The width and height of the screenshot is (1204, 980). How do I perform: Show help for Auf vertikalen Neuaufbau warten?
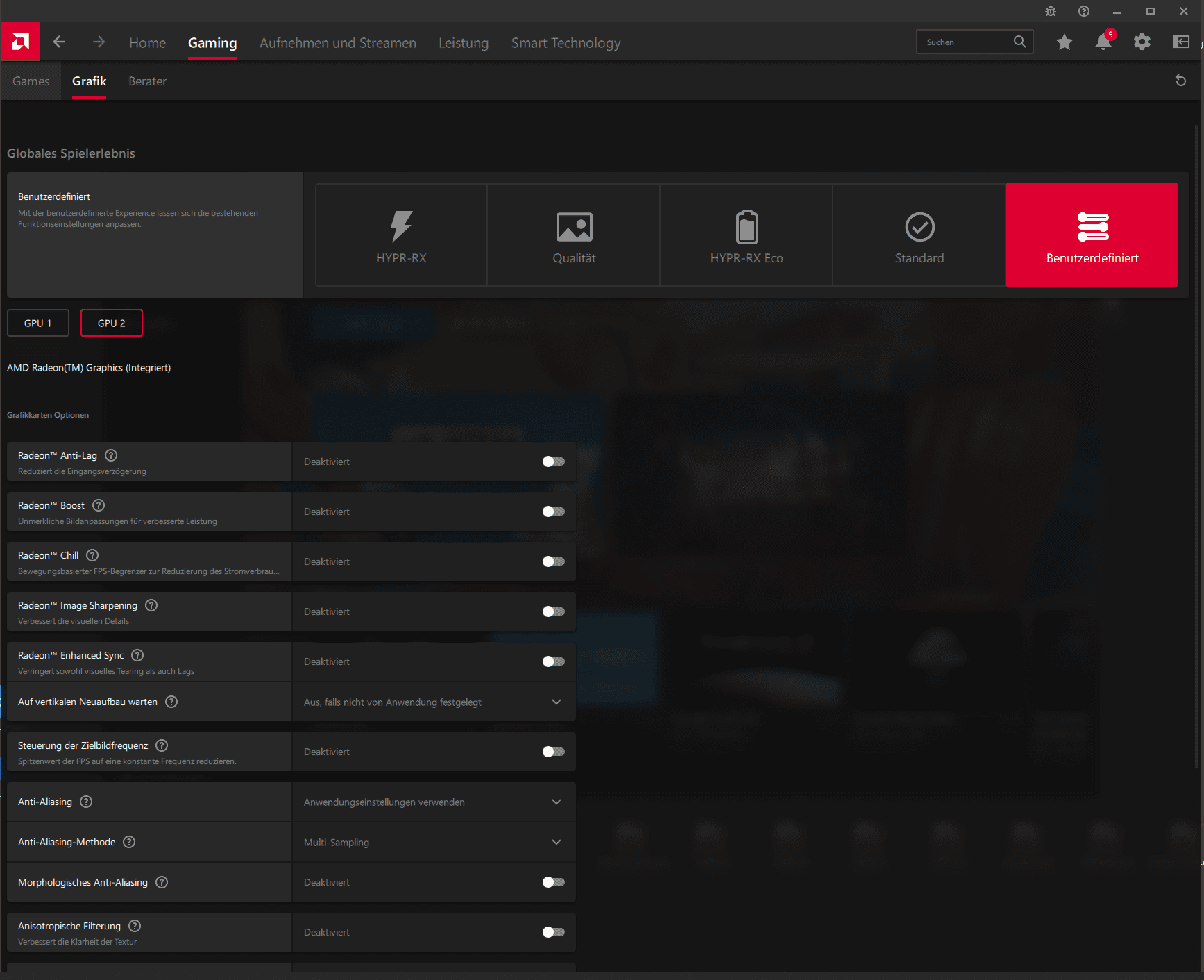click(171, 702)
